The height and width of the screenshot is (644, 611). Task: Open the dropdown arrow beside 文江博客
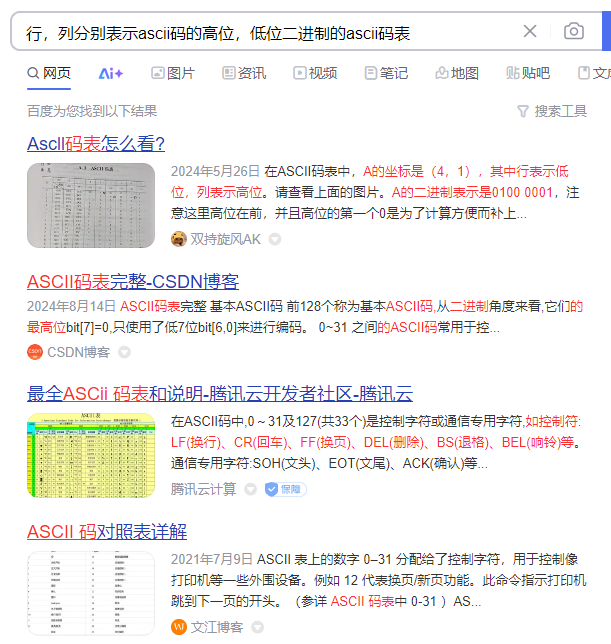257,627
